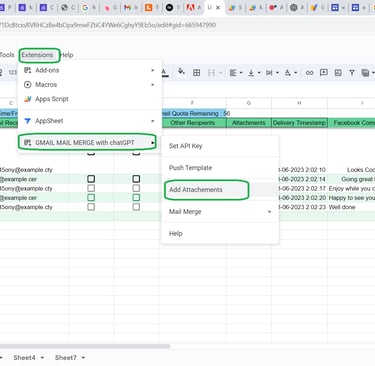Click the filter views icon
Image resolution: width=375 pixels, height=366 pixels.
[x=365, y=72]
